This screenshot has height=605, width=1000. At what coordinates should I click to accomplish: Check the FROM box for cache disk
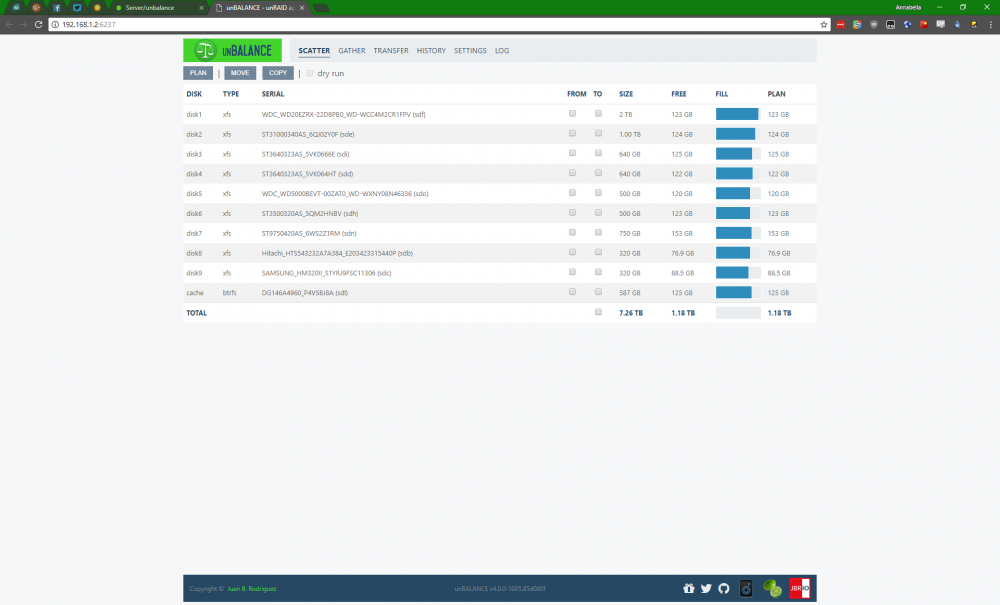click(572, 291)
